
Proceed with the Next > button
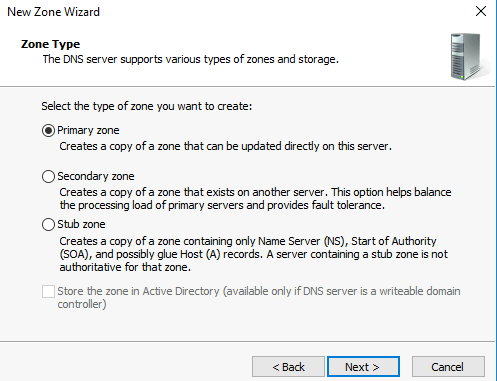click(363, 367)
